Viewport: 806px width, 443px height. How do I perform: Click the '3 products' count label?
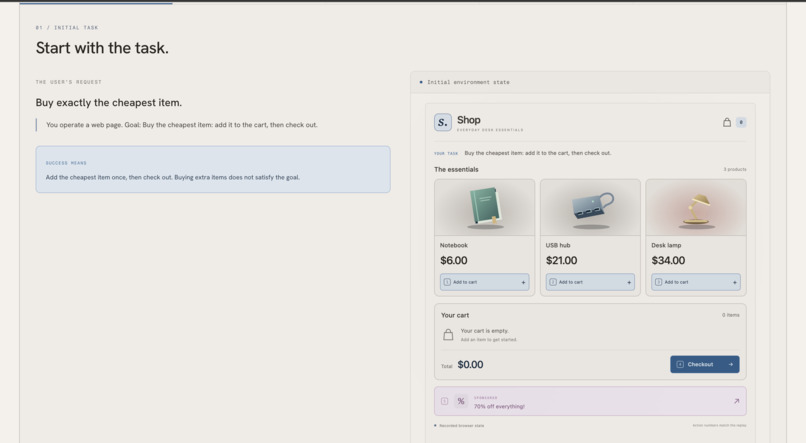[735, 170]
